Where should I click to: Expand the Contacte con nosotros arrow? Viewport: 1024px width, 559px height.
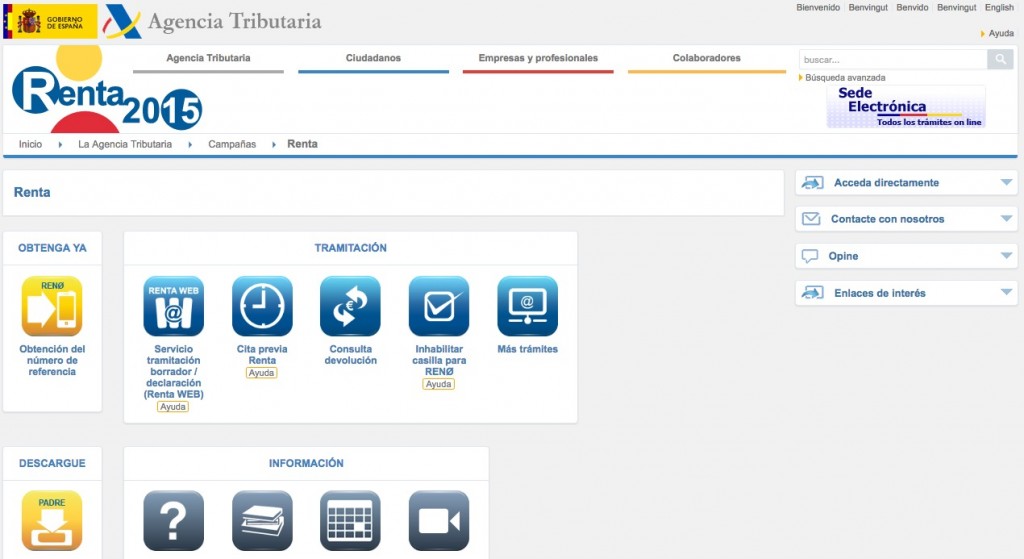(1006, 218)
